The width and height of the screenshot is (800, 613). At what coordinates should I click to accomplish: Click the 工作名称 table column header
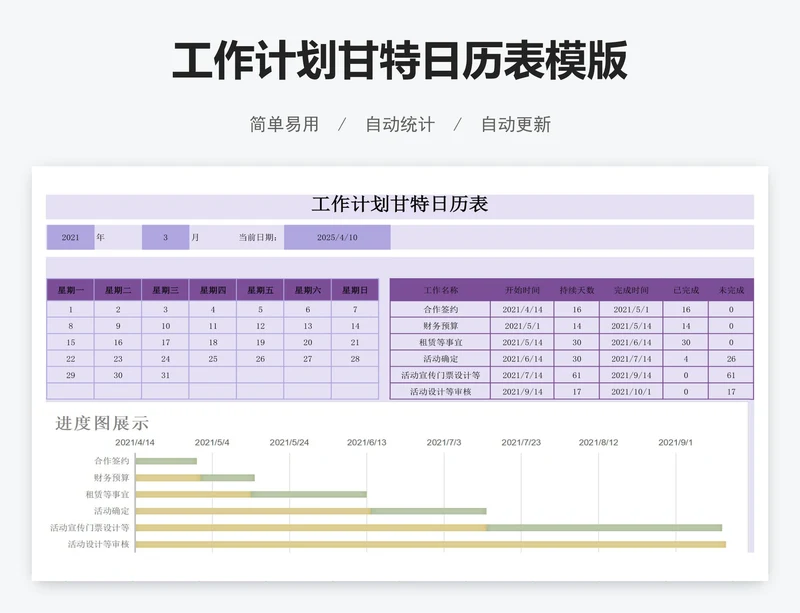(x=440, y=290)
